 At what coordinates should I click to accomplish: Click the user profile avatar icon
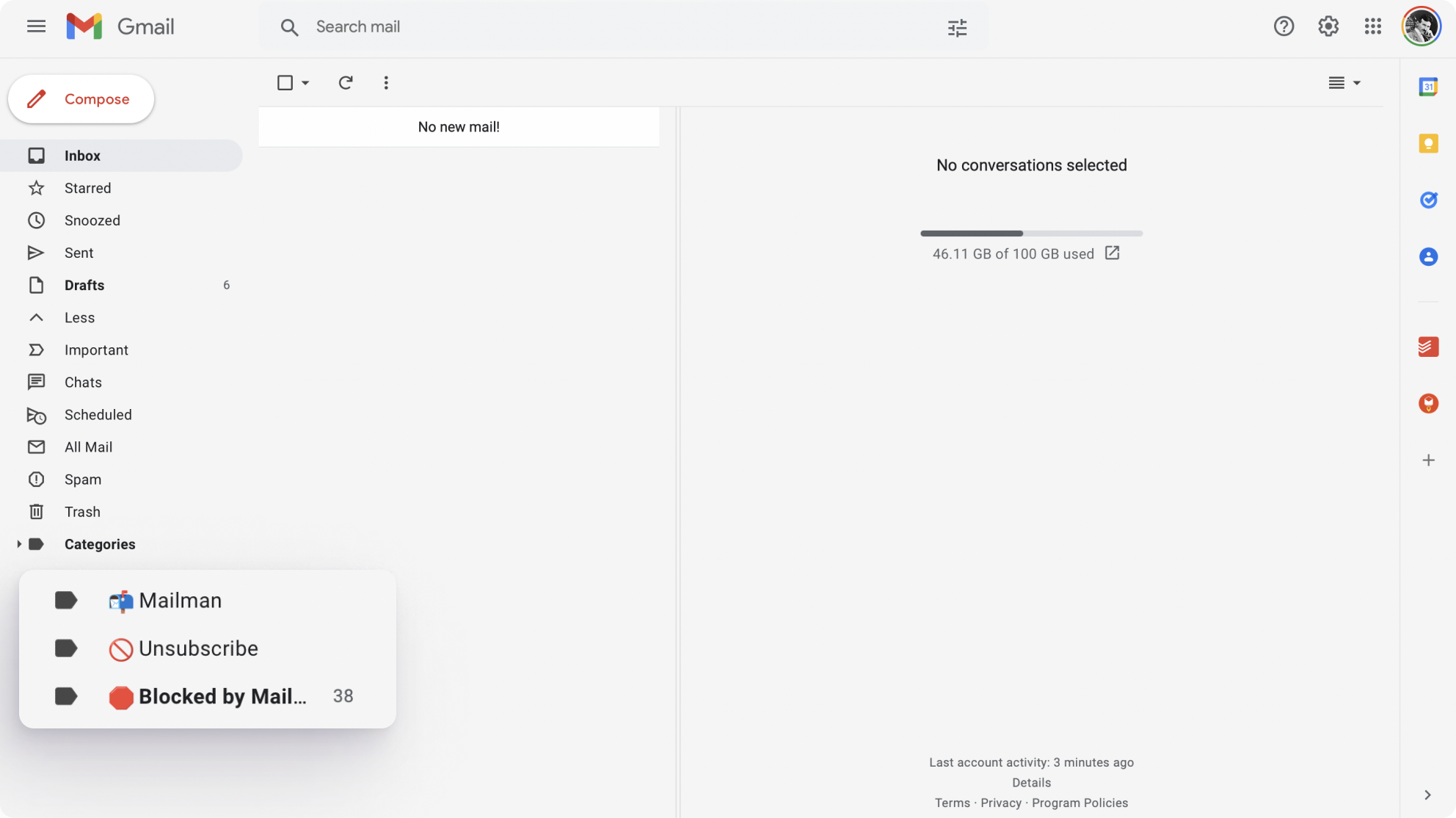pos(1421,26)
